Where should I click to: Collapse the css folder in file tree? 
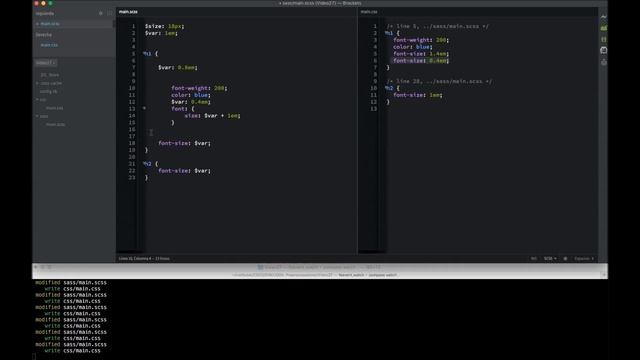tap(37, 100)
